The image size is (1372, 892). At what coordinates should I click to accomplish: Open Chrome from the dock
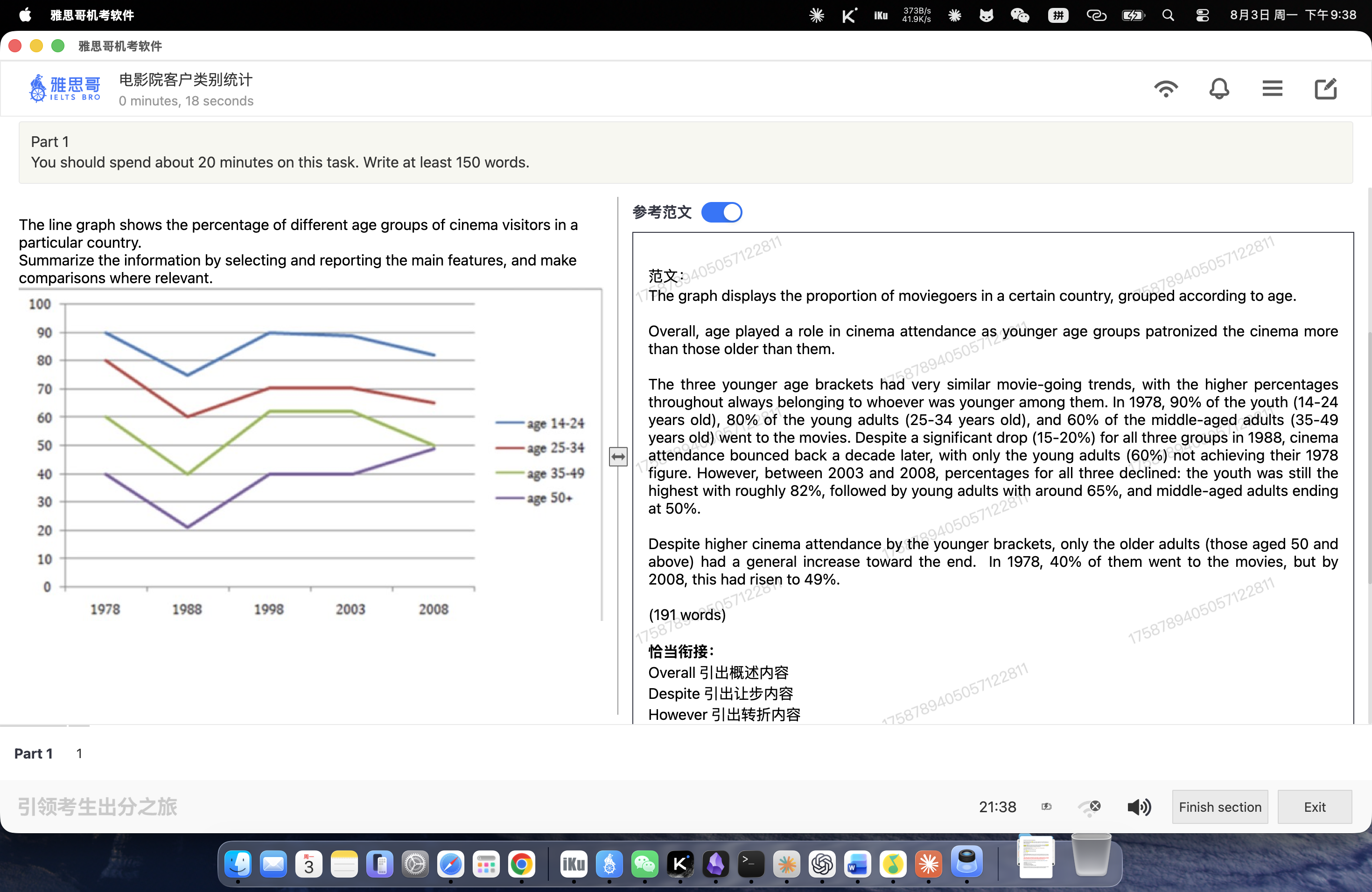click(521, 864)
